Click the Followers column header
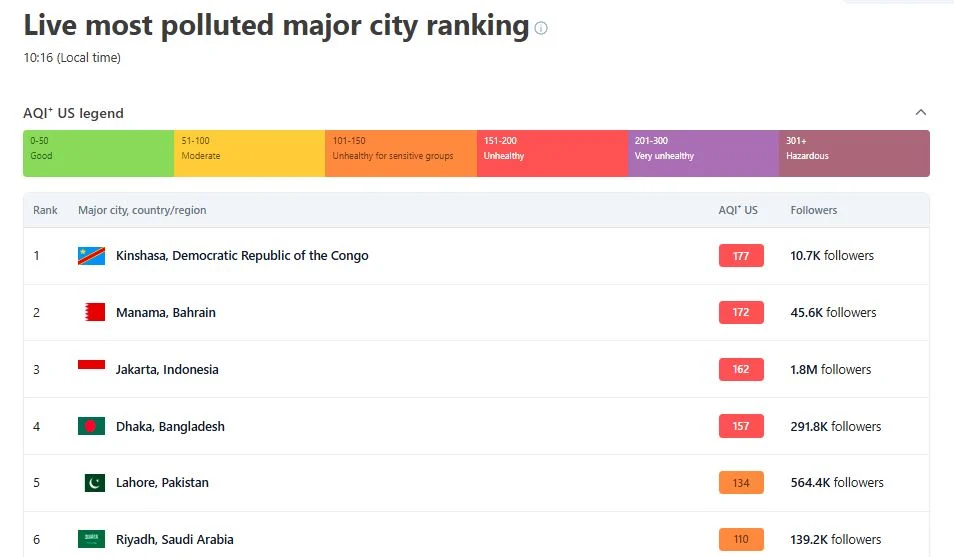This screenshot has width=954, height=557. 813,210
